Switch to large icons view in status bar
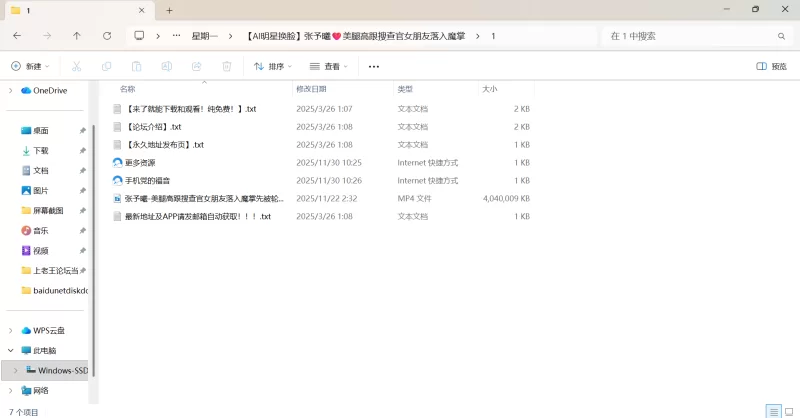Viewport: 800px width, 418px height. point(788,411)
